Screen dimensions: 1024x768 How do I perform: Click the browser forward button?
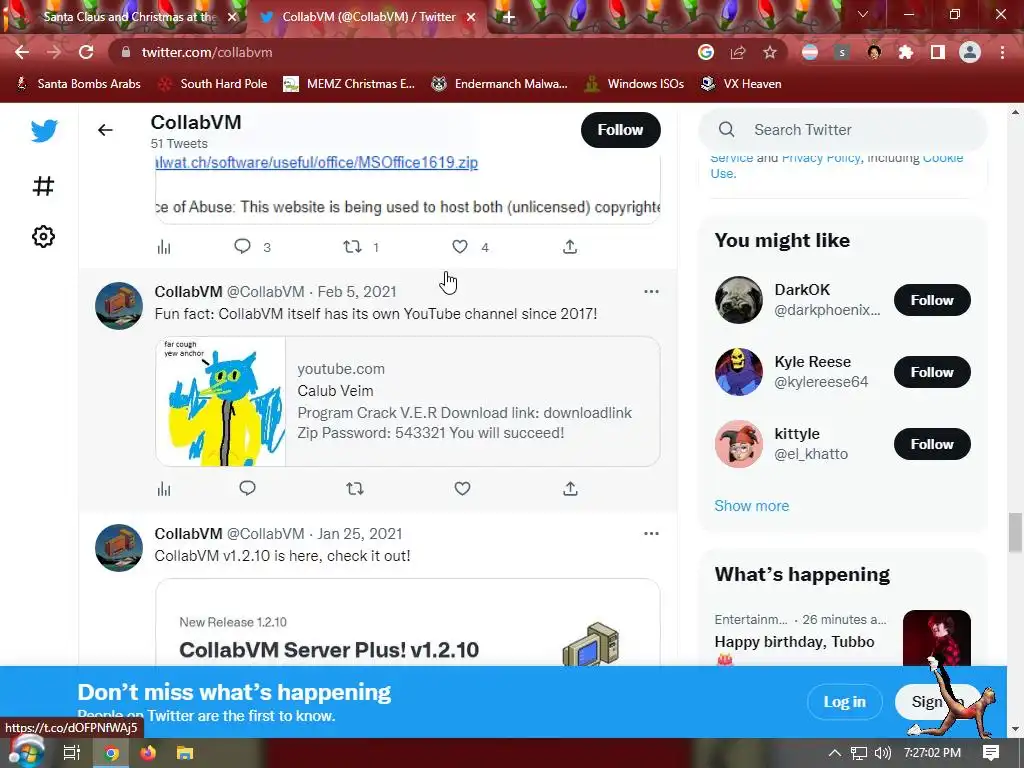54,52
